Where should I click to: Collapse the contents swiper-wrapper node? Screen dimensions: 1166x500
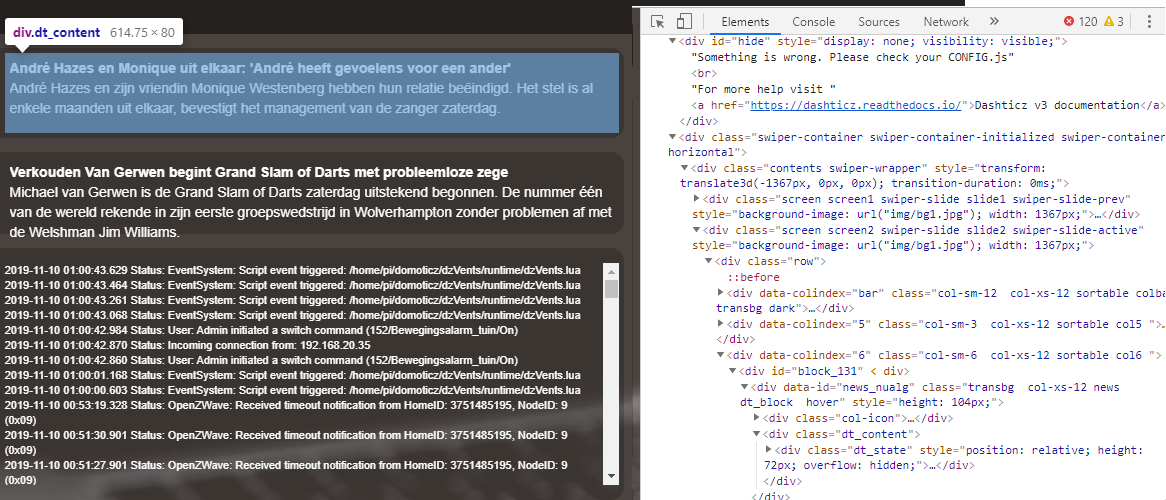(685, 170)
